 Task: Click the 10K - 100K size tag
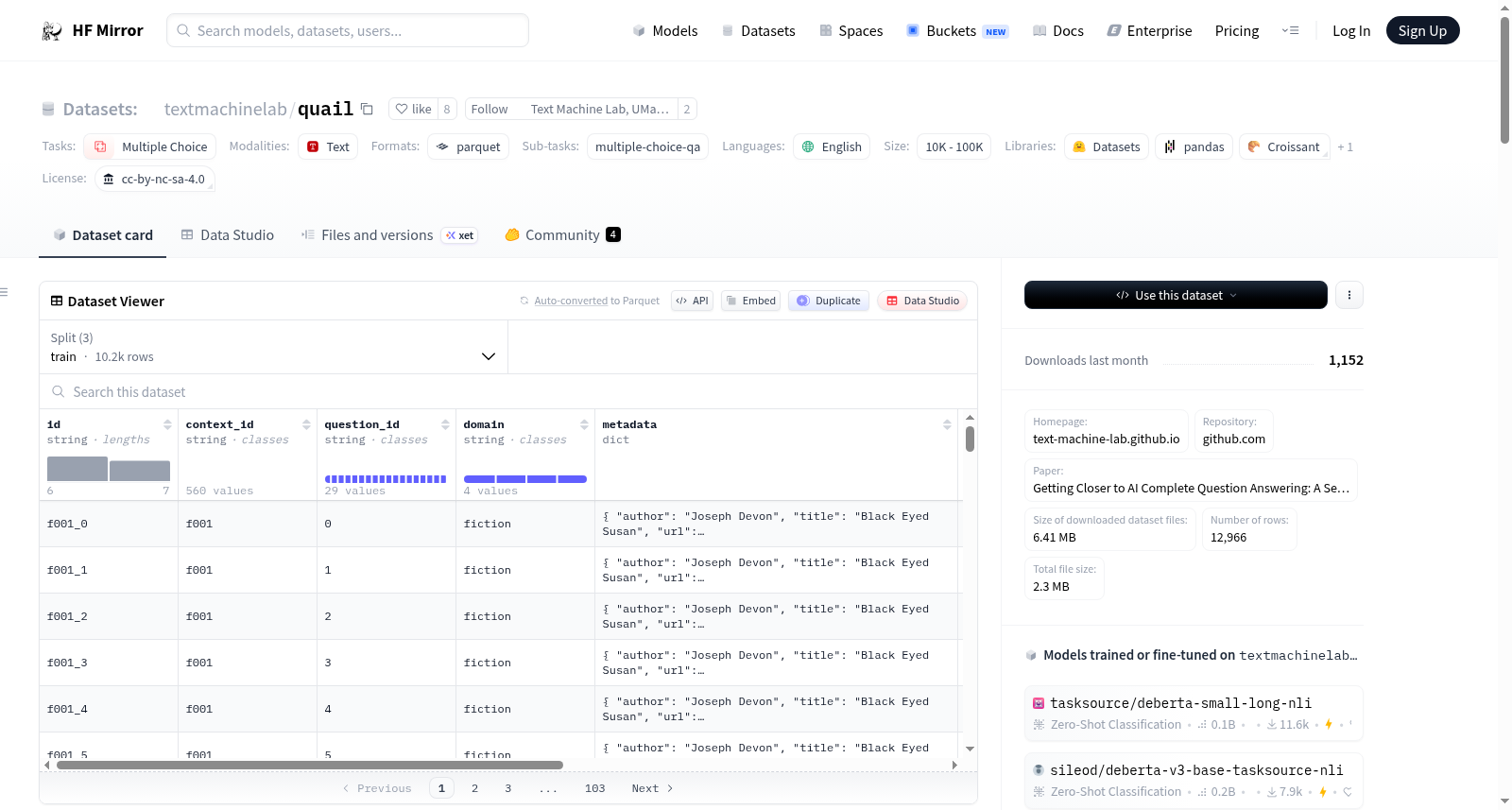click(954, 146)
